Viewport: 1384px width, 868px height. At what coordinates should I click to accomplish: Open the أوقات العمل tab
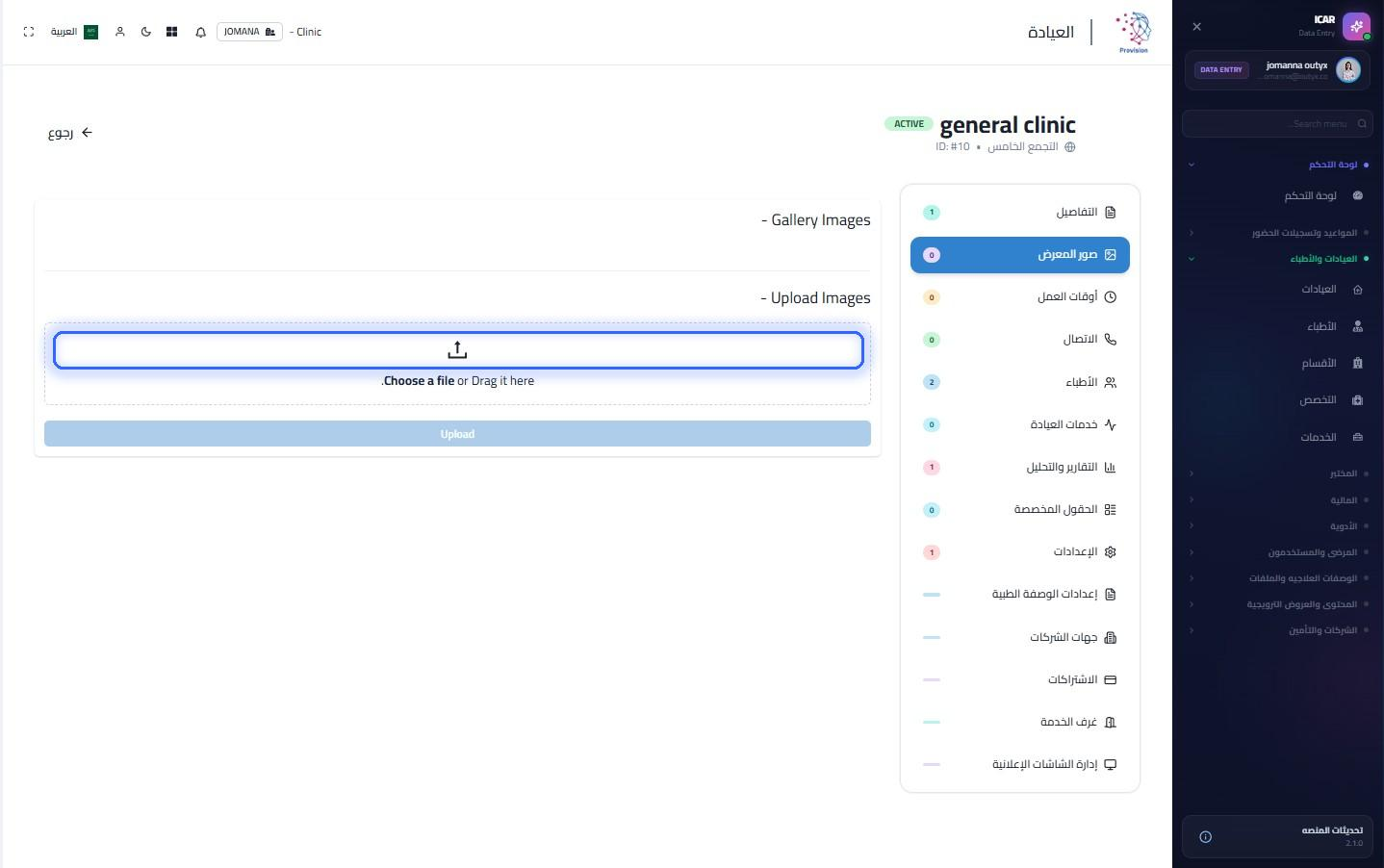click(x=1020, y=297)
